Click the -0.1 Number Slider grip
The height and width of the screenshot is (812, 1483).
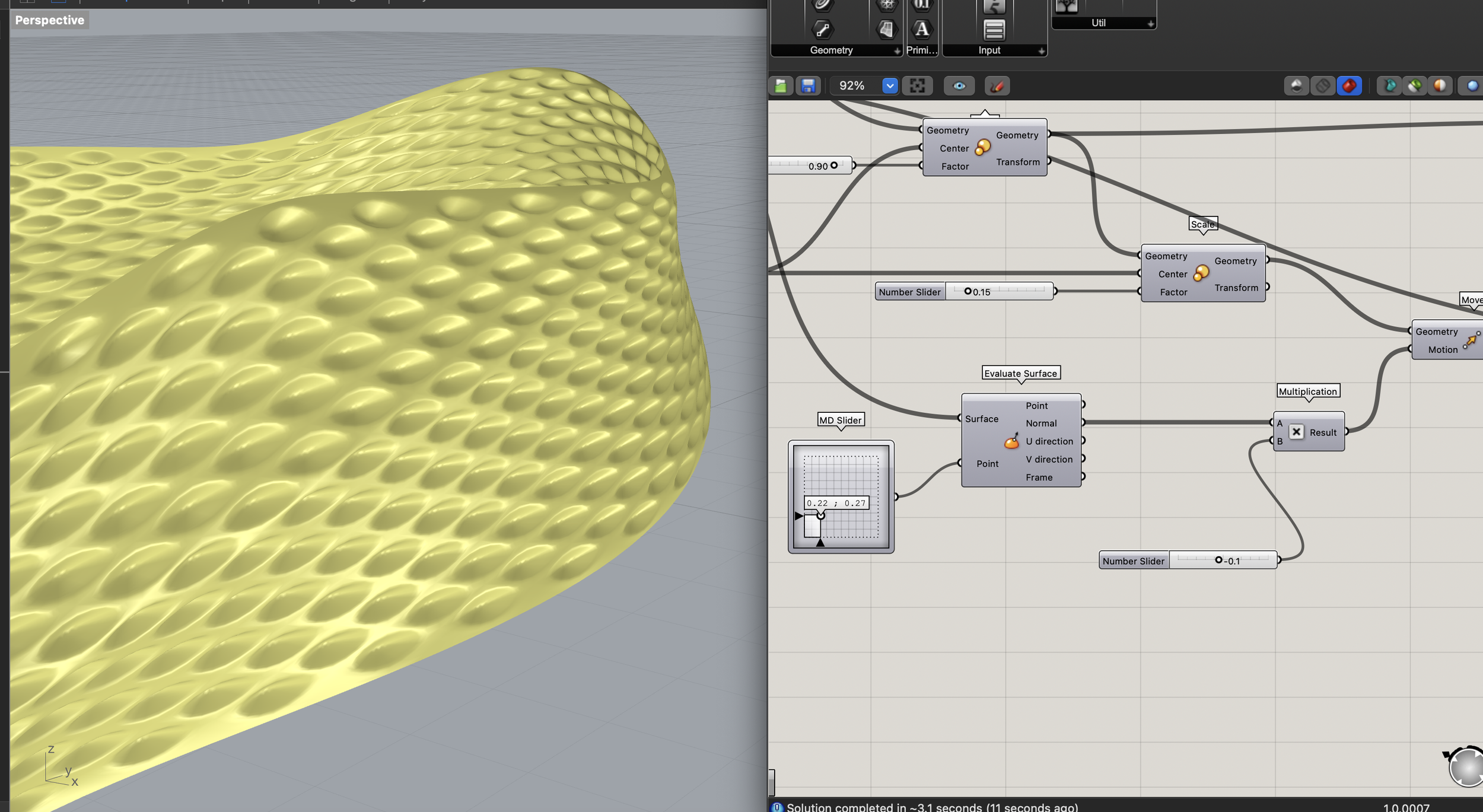[1218, 560]
